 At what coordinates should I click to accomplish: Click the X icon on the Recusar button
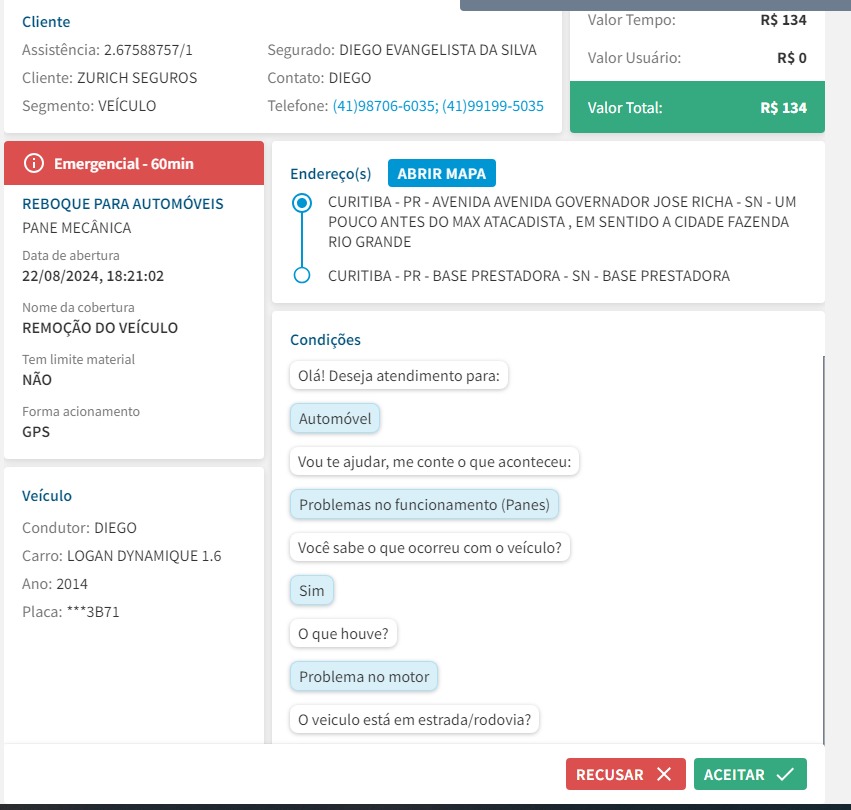pyautogui.click(x=664, y=774)
